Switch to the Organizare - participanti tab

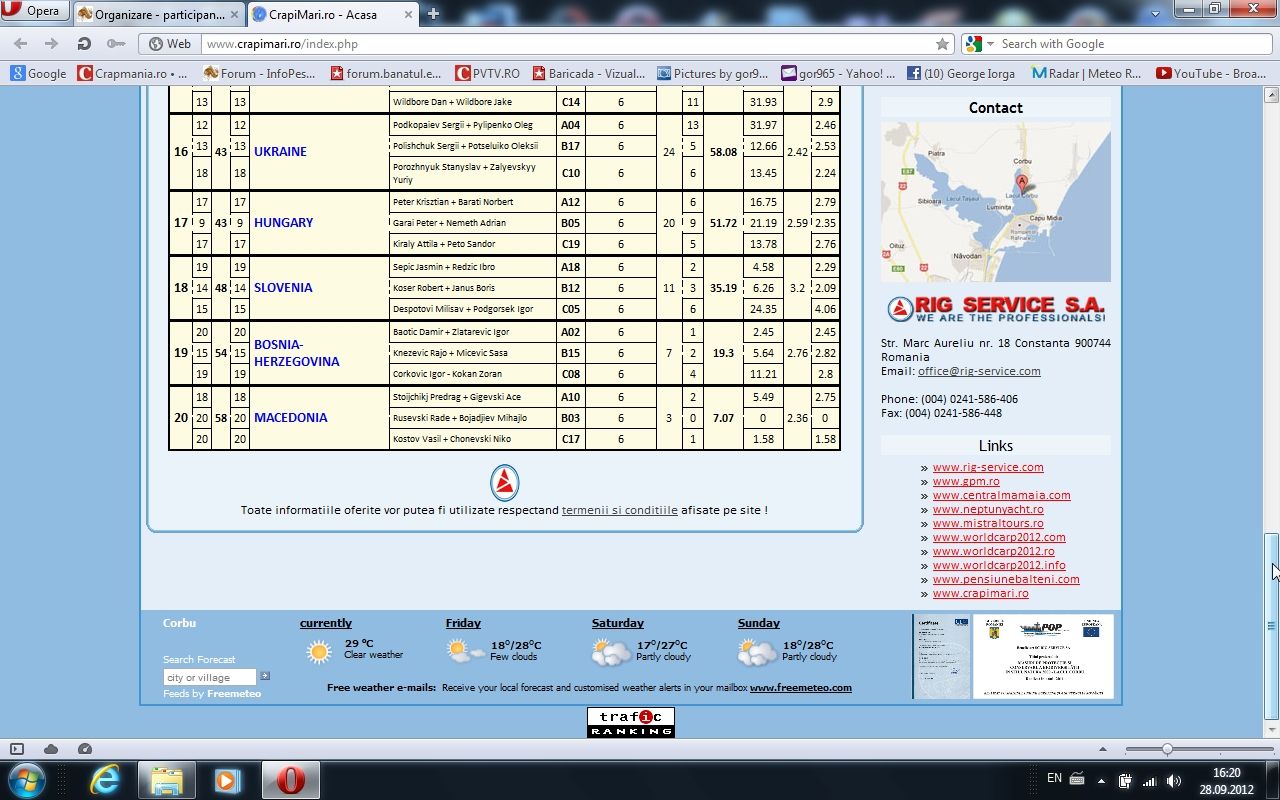(x=158, y=14)
